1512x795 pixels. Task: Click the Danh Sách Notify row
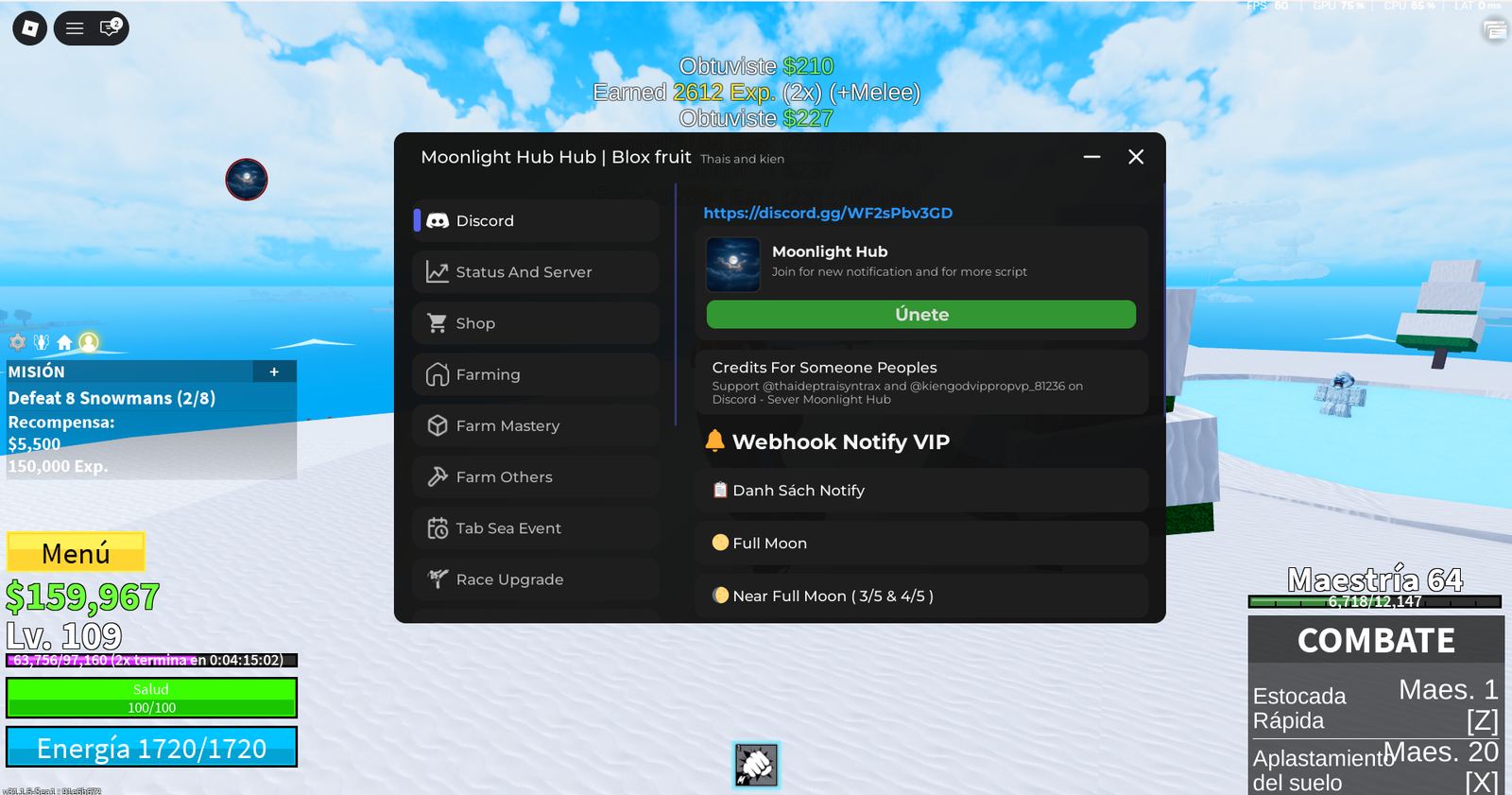[x=921, y=490]
